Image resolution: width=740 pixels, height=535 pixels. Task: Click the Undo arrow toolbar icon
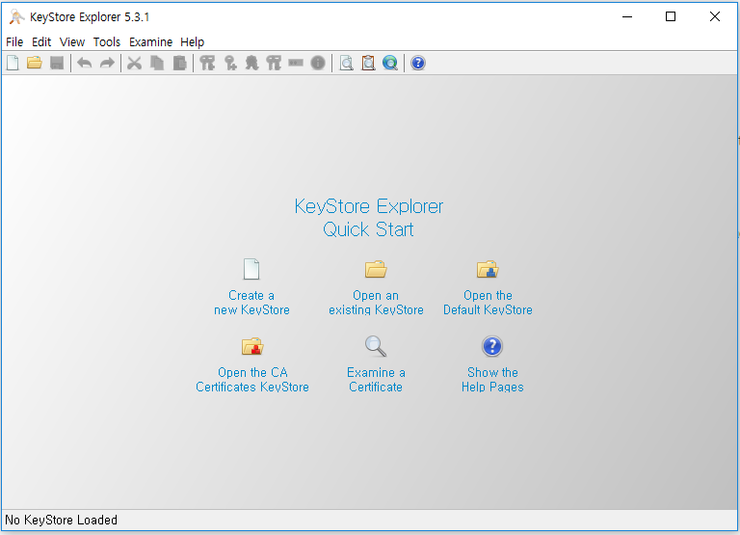point(84,63)
